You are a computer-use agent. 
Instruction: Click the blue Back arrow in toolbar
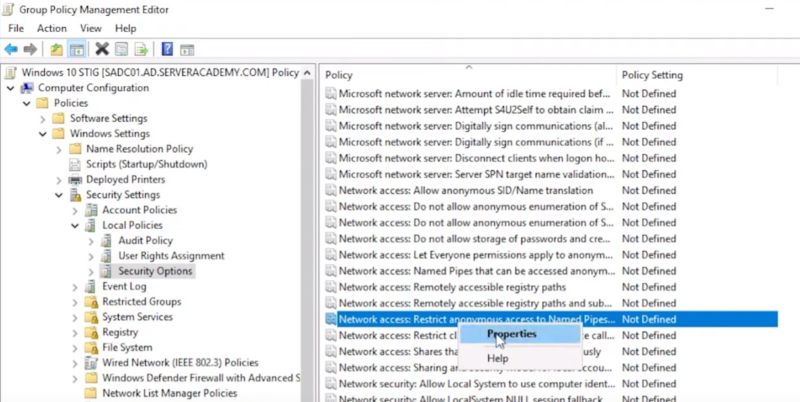11,49
